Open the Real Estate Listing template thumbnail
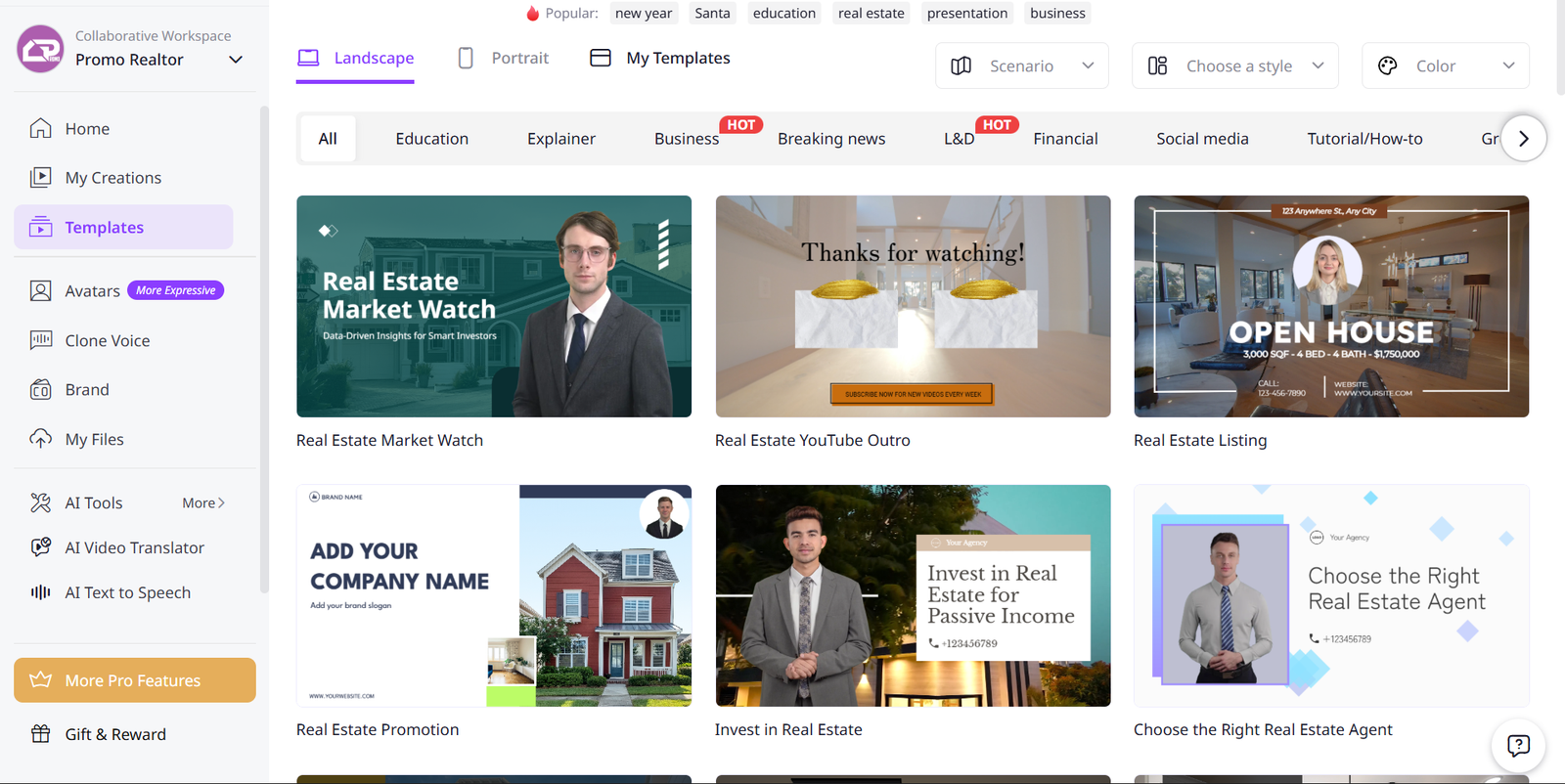 1330,306
